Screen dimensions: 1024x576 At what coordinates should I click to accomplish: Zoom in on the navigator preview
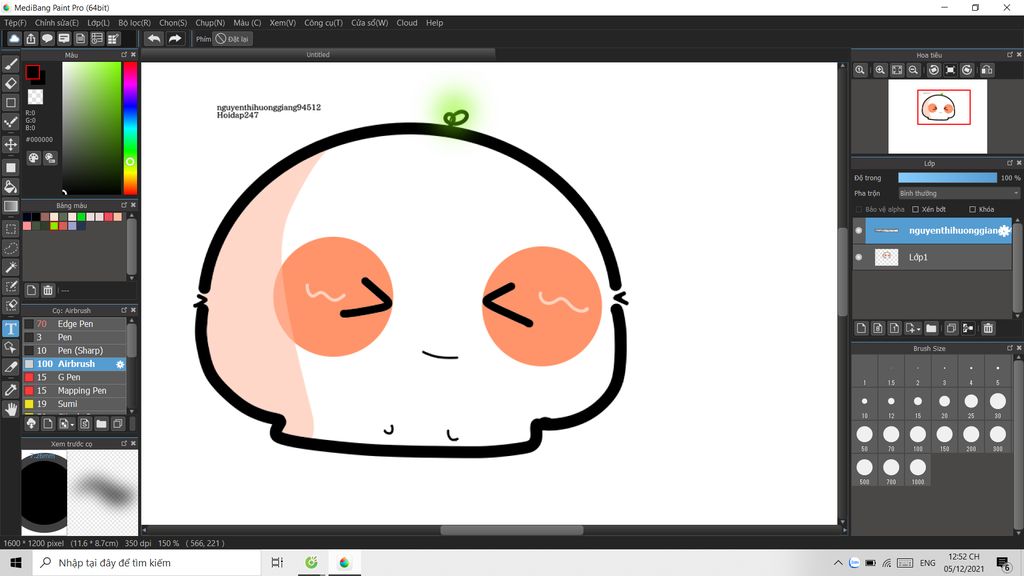pos(880,70)
